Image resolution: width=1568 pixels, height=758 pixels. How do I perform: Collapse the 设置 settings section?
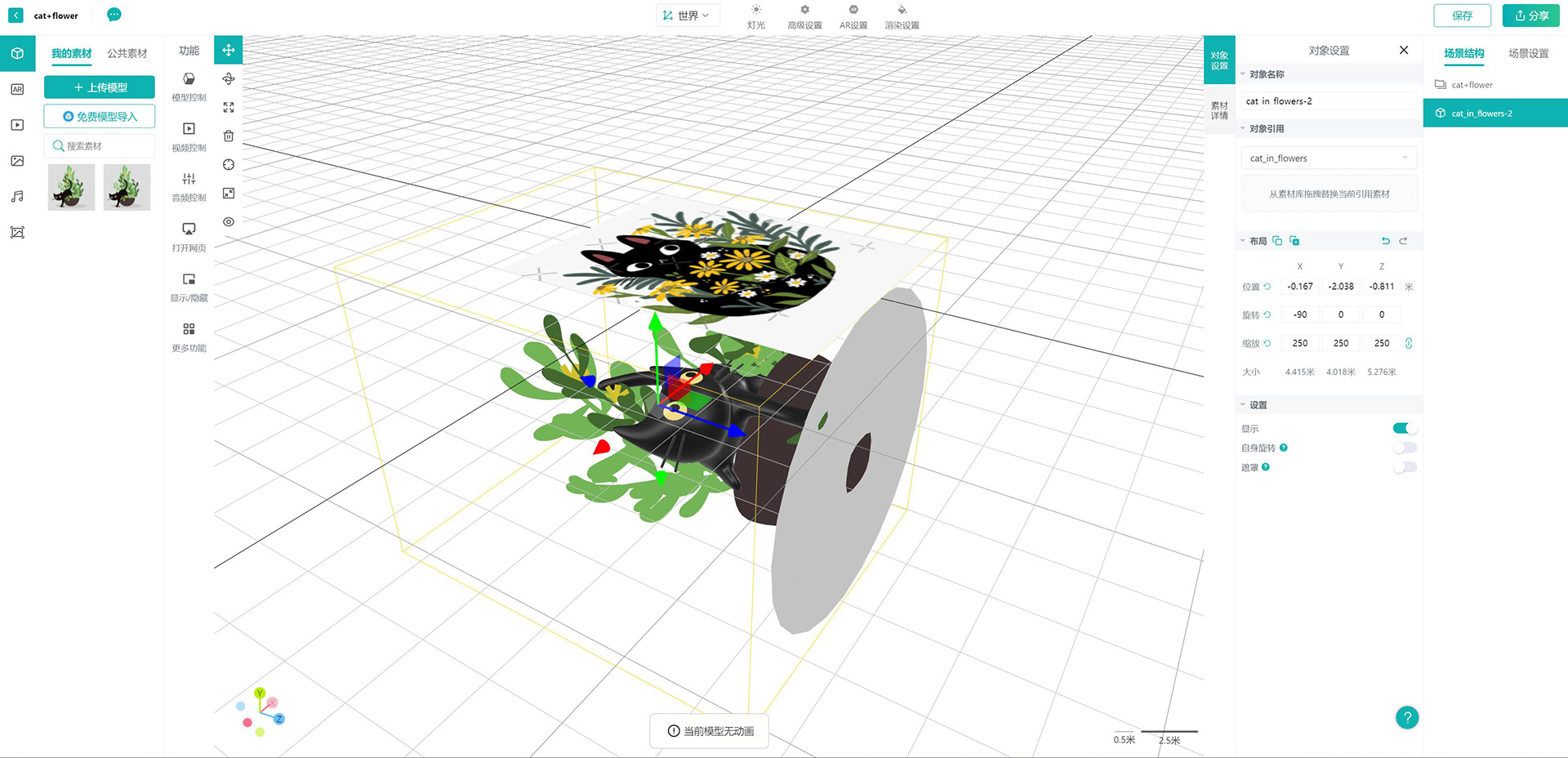[1243, 405]
